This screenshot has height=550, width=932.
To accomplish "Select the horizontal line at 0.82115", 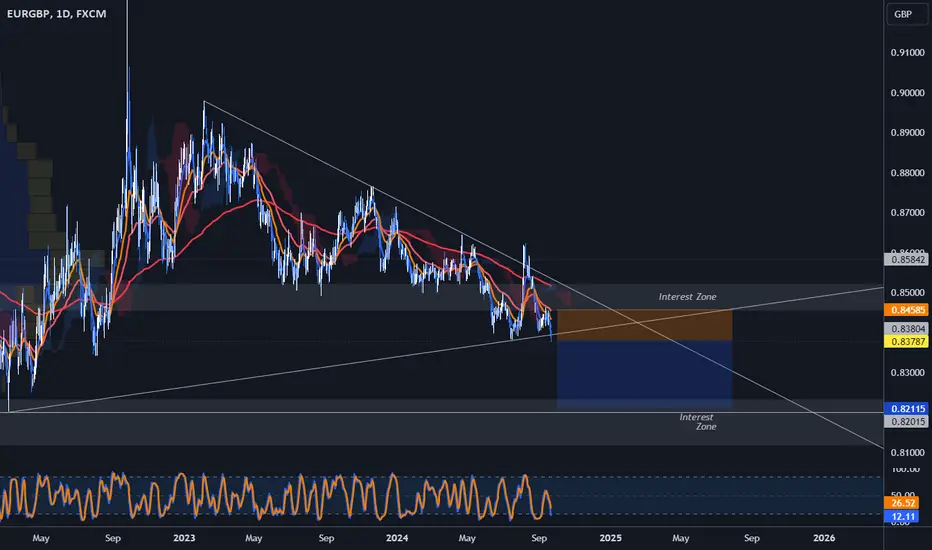I will pyautogui.click(x=440, y=412).
